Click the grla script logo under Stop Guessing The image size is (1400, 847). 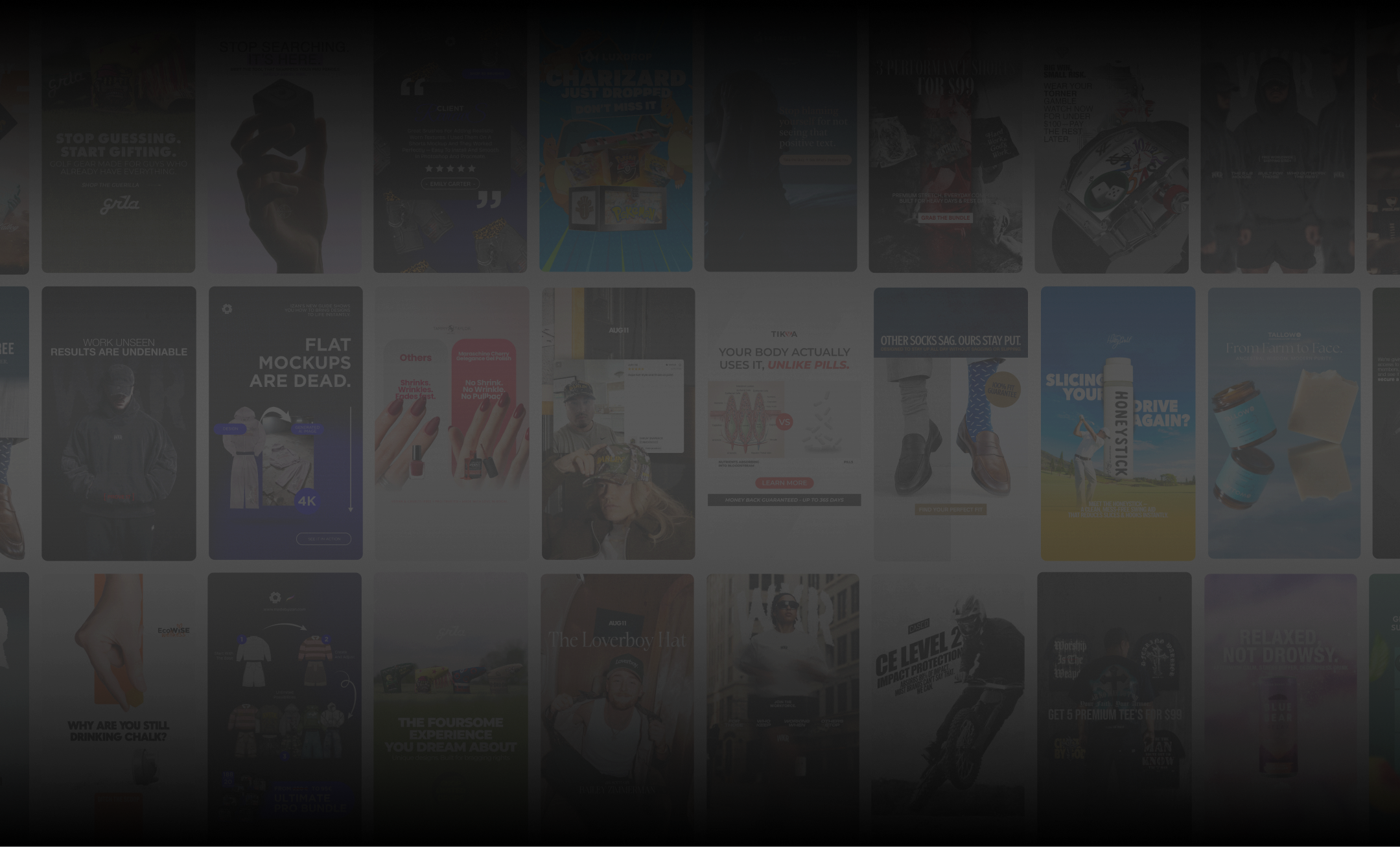(x=119, y=205)
